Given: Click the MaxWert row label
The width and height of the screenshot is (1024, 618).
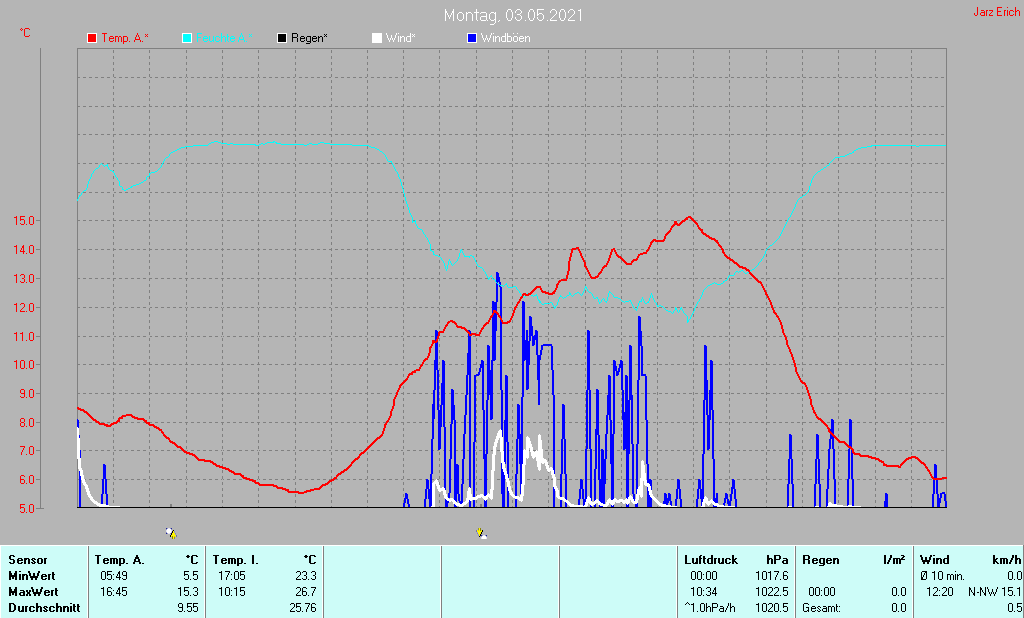Looking at the screenshot, I should (x=33, y=591).
